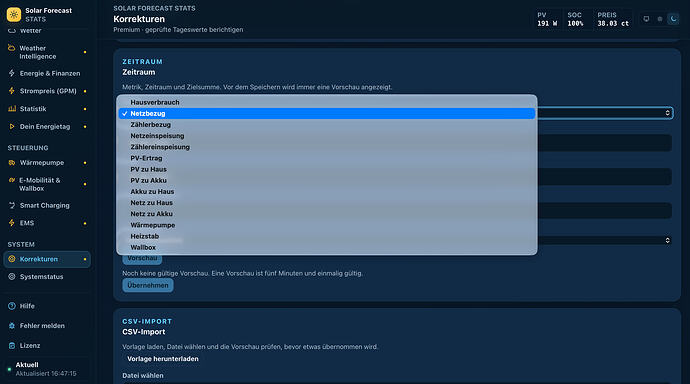Click the Wärmepumpe sidebar icon
The width and height of the screenshot is (690, 384).
[x=12, y=163]
